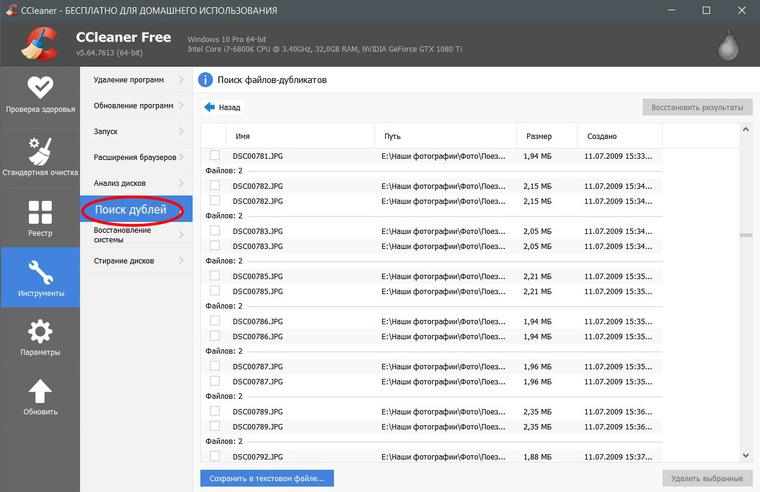Click the pear icon in header

click(x=728, y=46)
